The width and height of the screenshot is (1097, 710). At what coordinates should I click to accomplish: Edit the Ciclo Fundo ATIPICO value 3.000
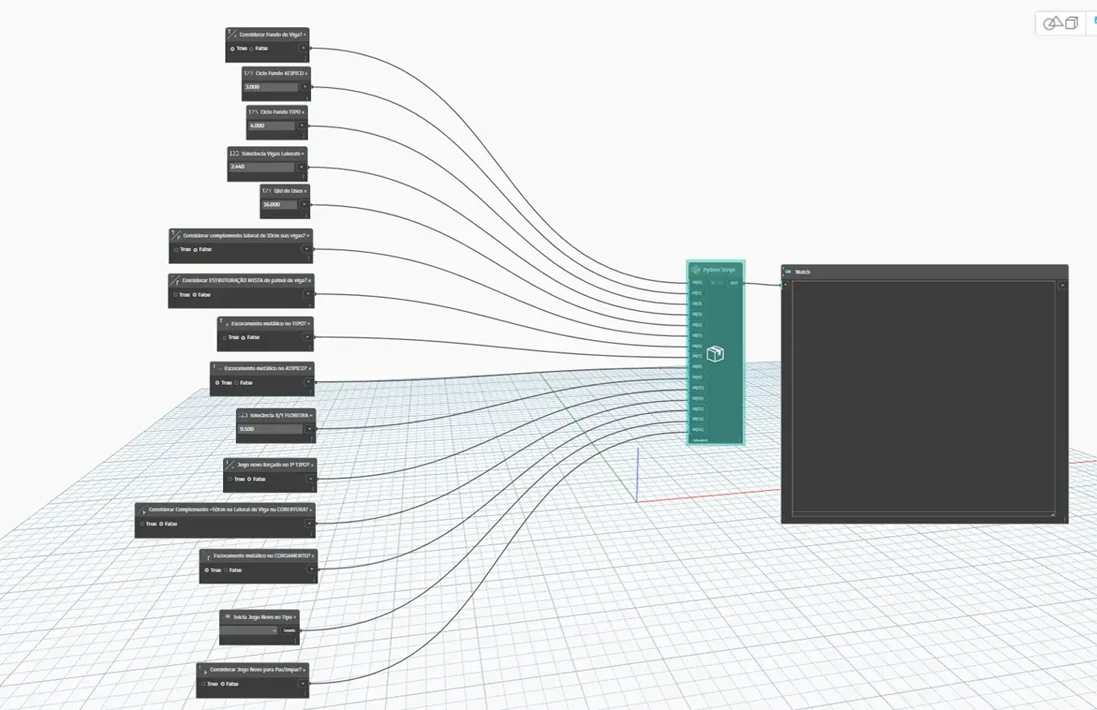(x=271, y=87)
